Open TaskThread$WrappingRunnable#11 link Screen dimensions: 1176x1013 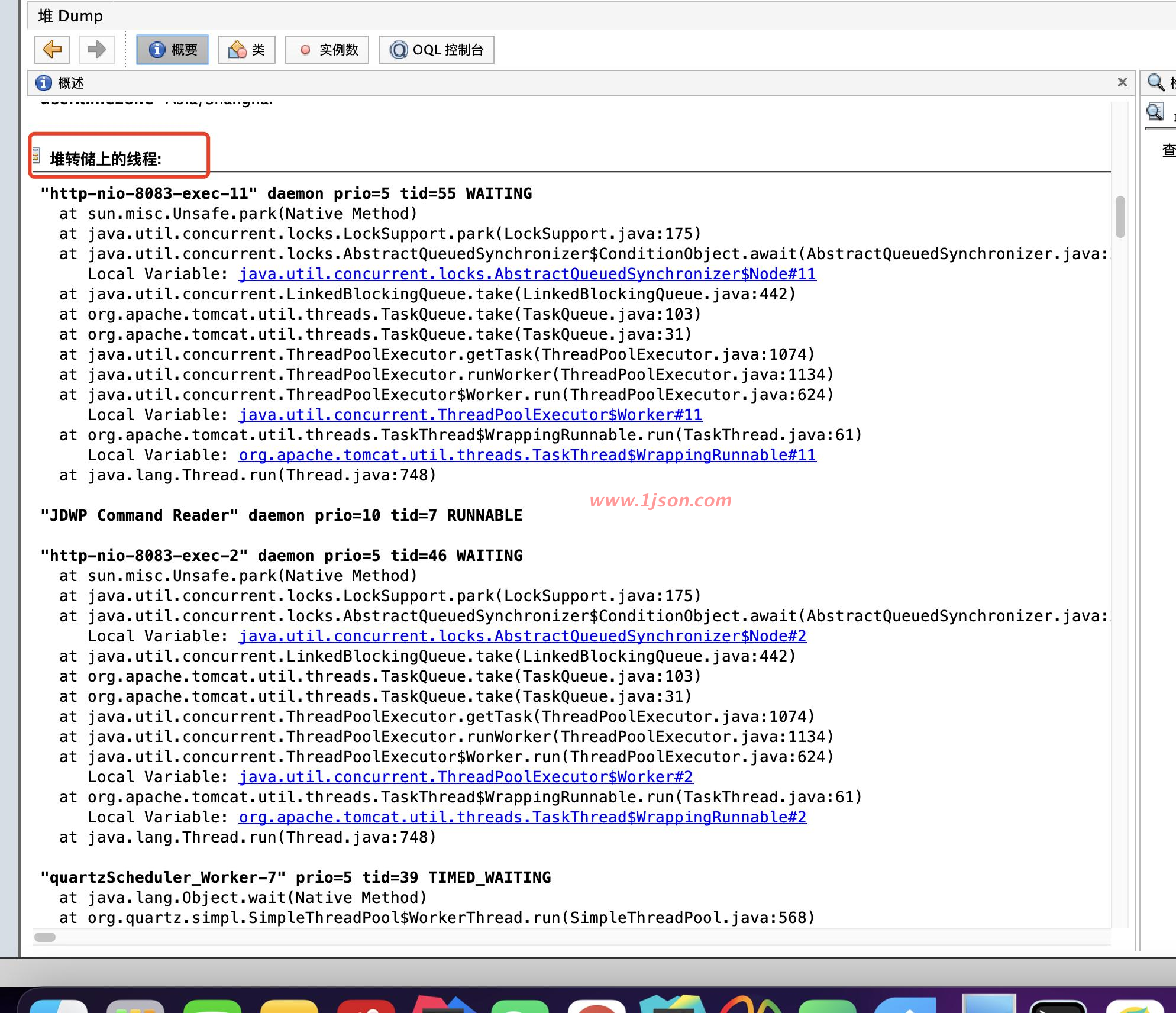point(527,455)
